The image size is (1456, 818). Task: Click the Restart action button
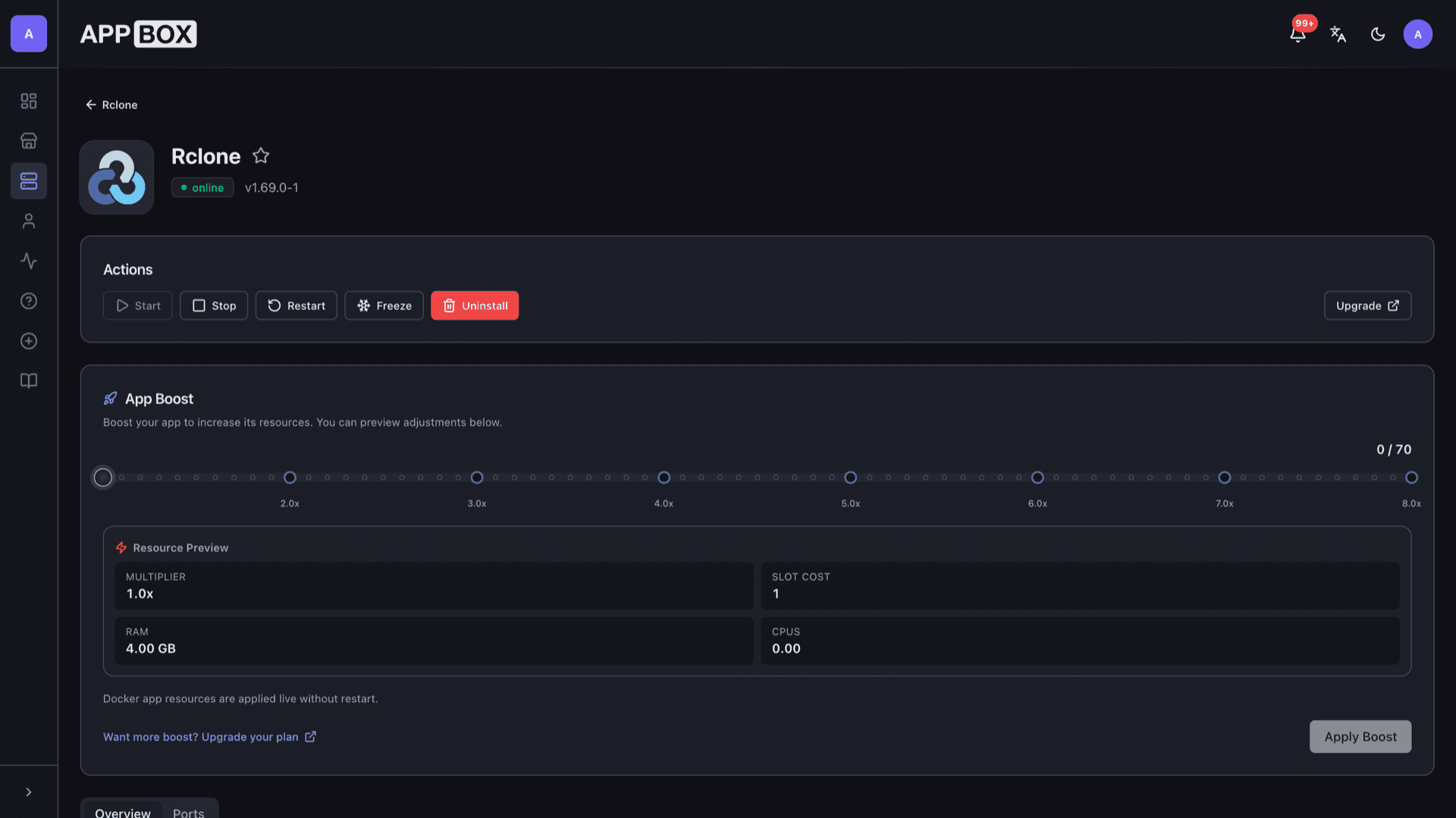(297, 306)
